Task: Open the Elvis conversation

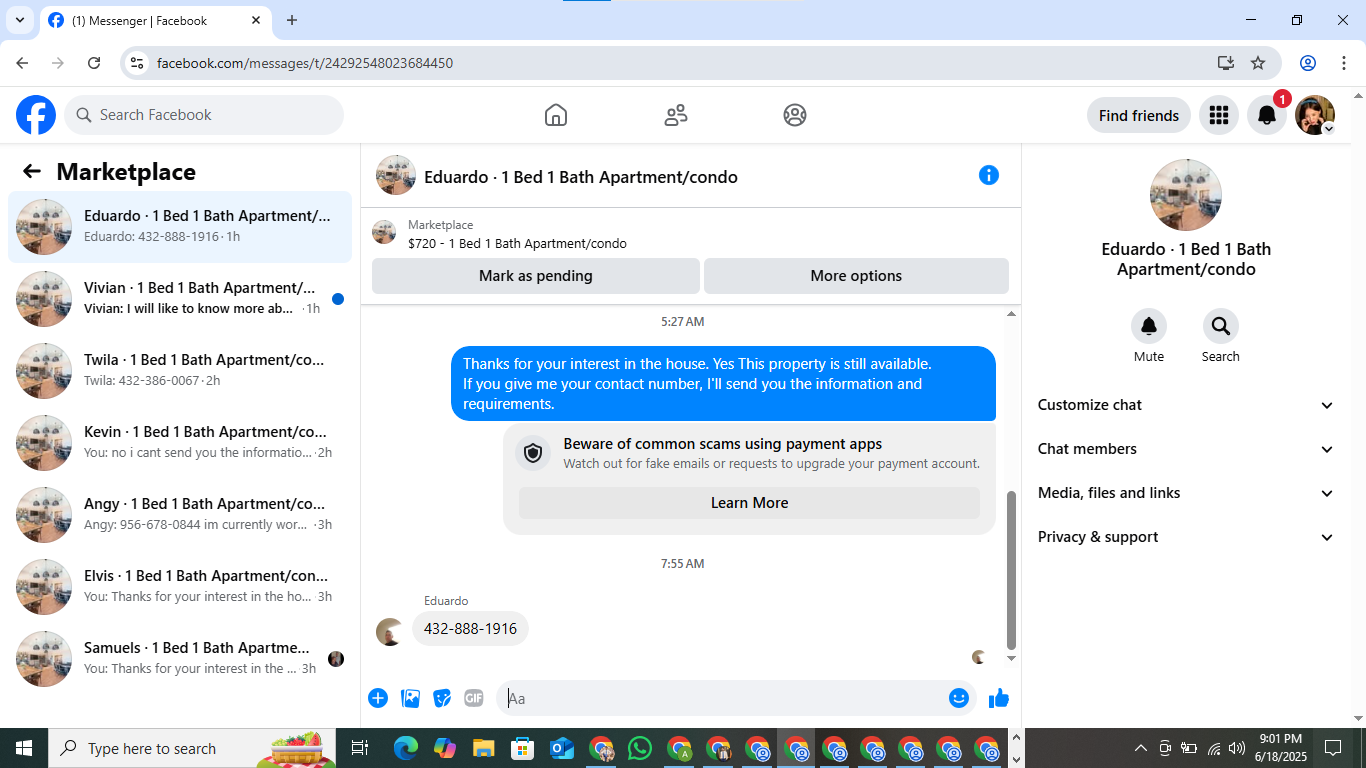Action: point(180,587)
